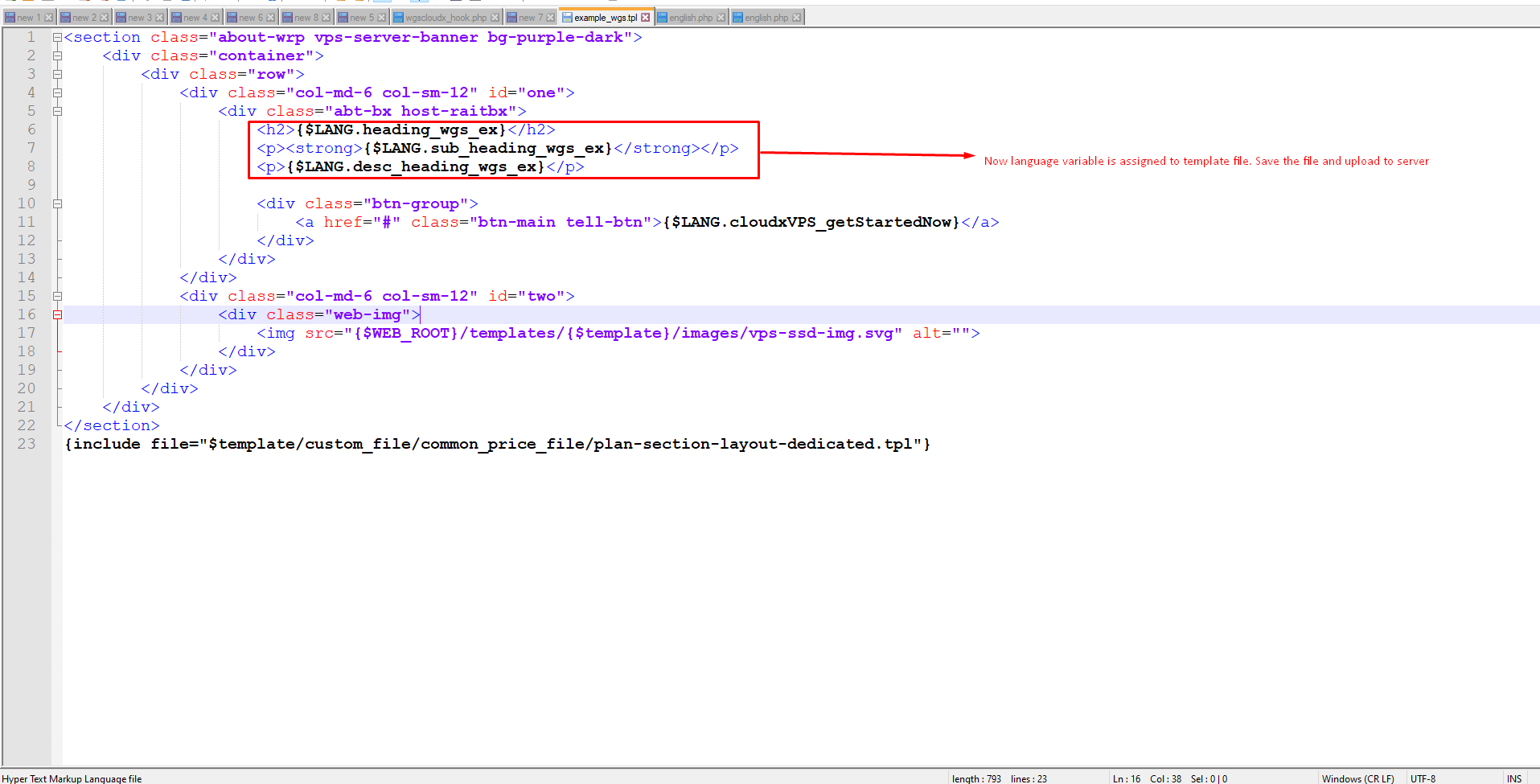Toggle INS insert mode in status bar
This screenshot has height=784, width=1540.
click(1513, 778)
